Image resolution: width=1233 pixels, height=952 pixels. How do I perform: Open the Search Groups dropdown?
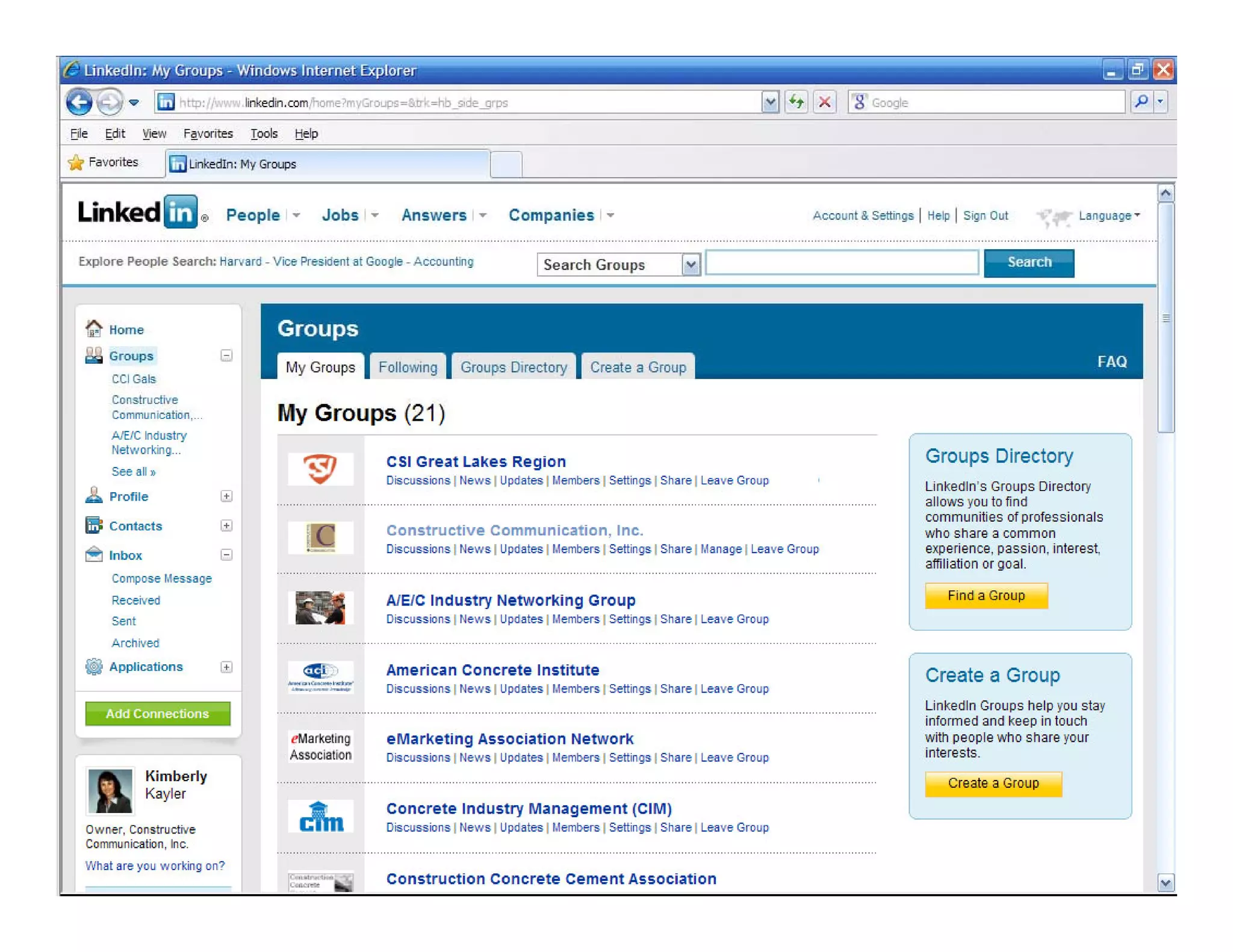pyautogui.click(x=691, y=264)
